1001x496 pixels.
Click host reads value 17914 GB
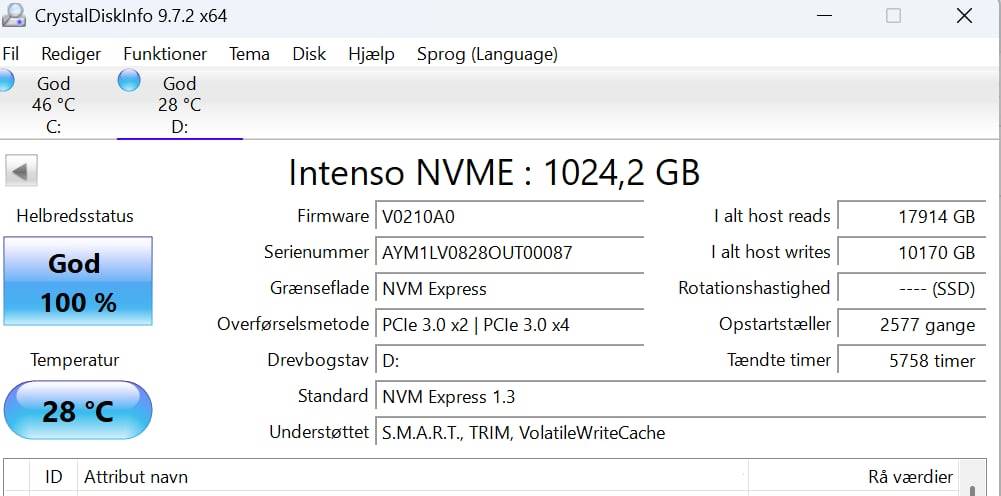point(912,217)
